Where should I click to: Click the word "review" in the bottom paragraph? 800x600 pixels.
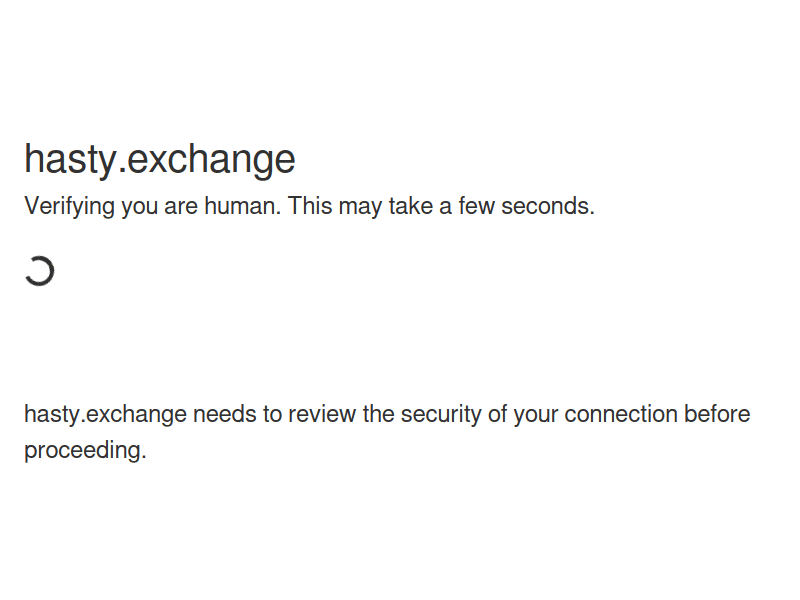pos(322,415)
